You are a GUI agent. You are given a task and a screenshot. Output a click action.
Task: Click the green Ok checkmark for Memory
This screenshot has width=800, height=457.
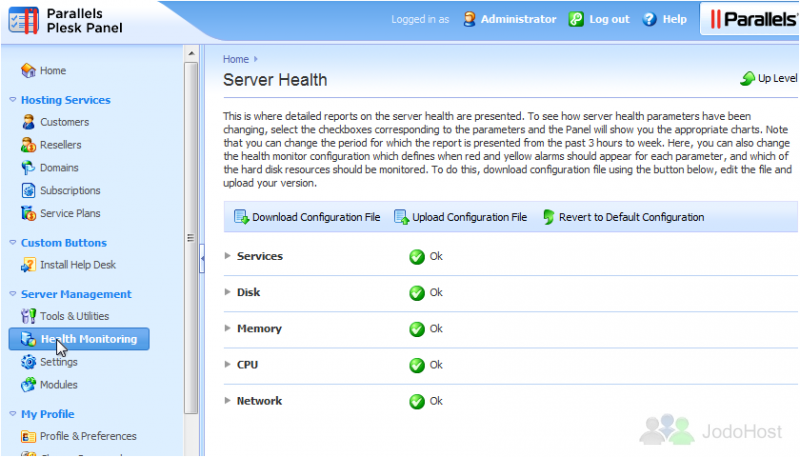417,329
